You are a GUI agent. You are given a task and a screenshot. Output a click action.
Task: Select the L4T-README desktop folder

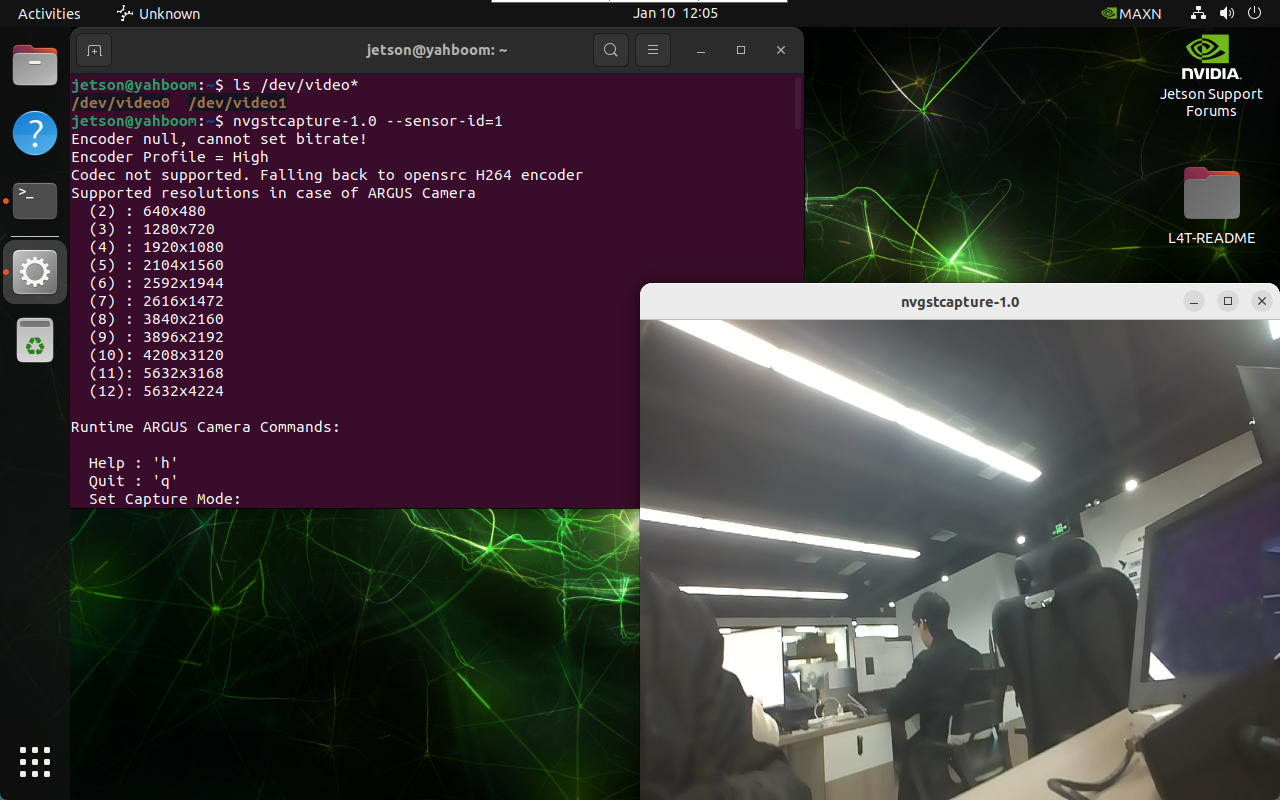pyautogui.click(x=1211, y=205)
